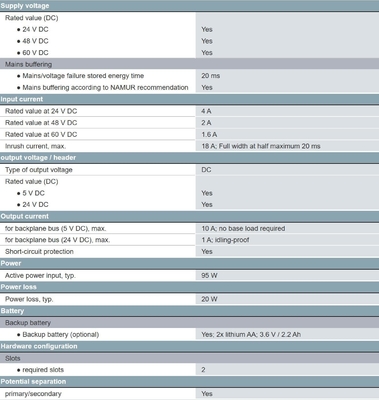Image resolution: width=379 pixels, height=400 pixels.
Task: Select the Supply voltage section header
Action: click(x=189, y=6)
